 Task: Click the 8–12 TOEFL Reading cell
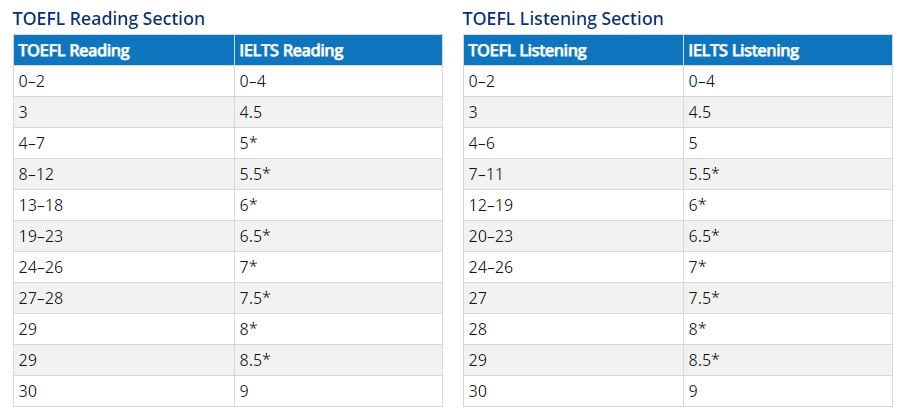[124, 174]
